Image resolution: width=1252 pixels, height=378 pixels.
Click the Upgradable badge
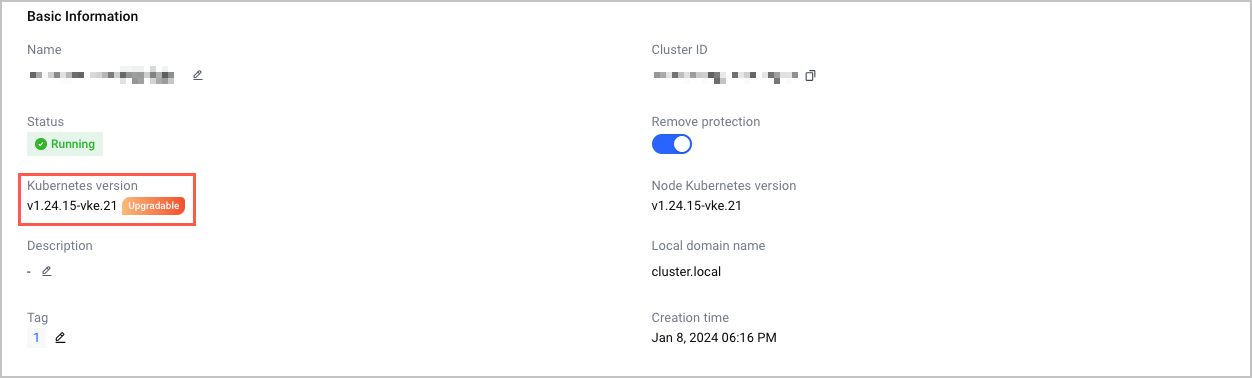(x=154, y=206)
